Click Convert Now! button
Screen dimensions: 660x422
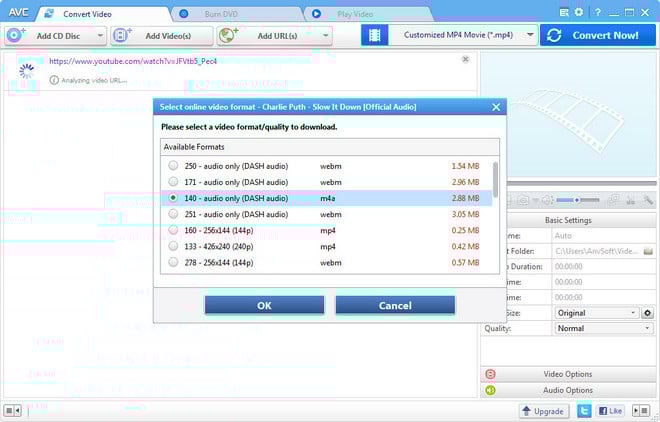point(598,35)
